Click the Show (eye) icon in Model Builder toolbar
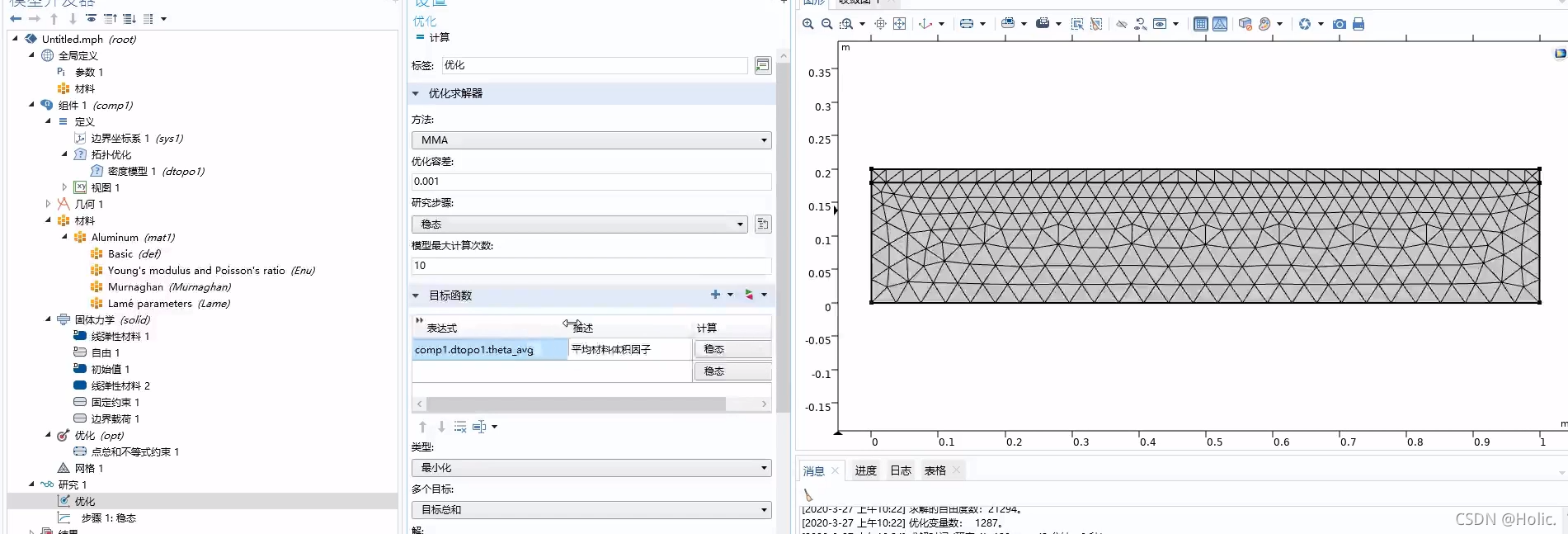The image size is (1568, 534). click(x=91, y=18)
